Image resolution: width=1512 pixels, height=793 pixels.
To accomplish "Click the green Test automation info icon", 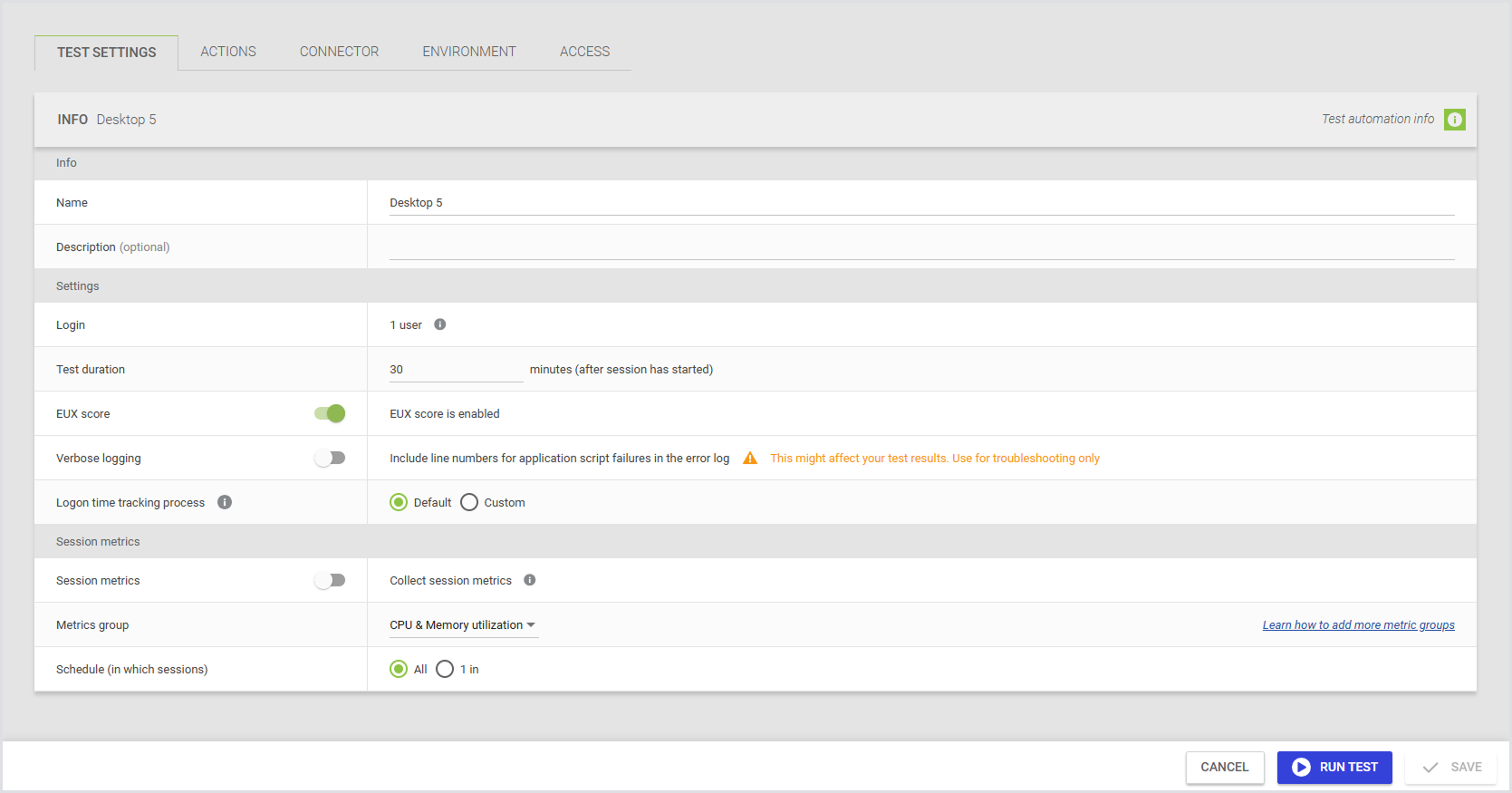I will point(1454,120).
